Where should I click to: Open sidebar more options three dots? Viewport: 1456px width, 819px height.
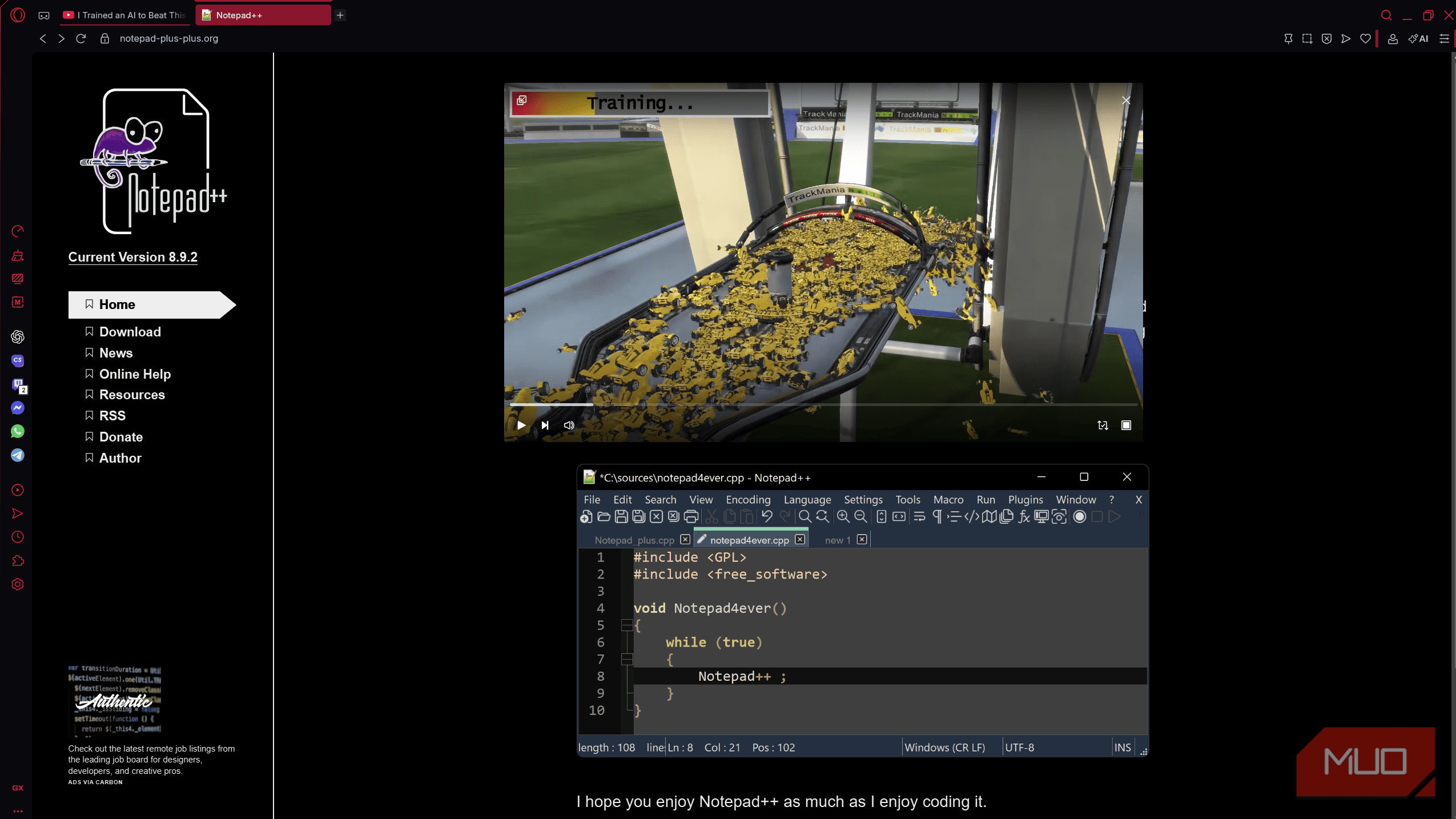pos(18,811)
